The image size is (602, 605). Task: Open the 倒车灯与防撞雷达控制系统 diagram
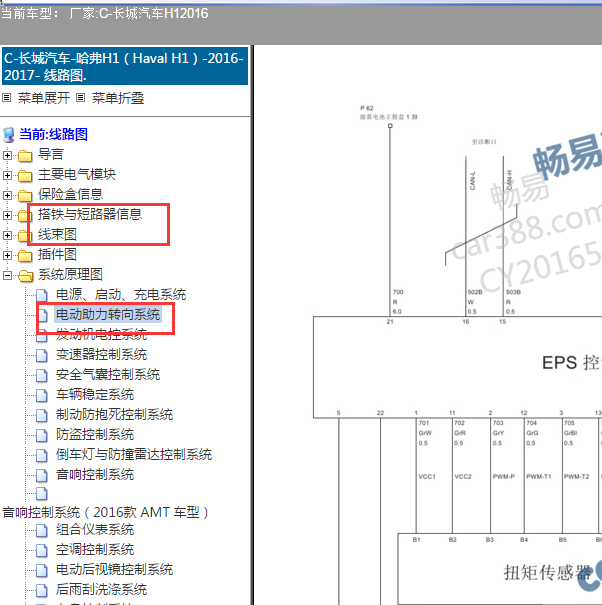pos(134,455)
